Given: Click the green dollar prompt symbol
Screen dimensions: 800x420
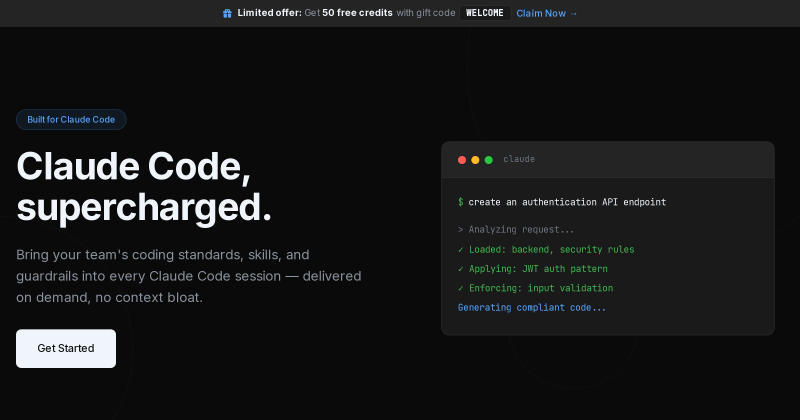Looking at the screenshot, I should click(461, 202).
